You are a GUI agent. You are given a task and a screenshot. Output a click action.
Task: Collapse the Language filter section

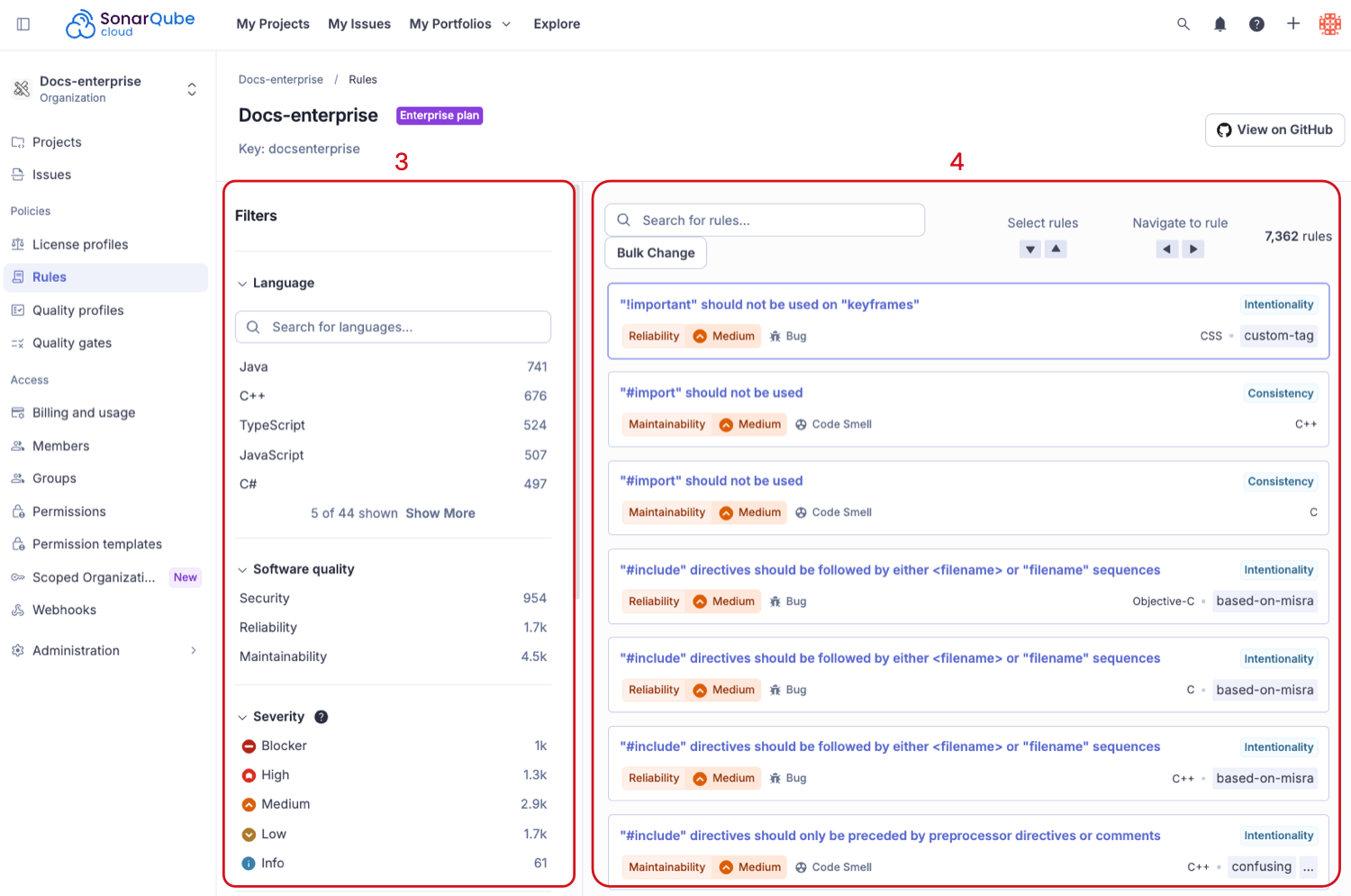(x=276, y=283)
